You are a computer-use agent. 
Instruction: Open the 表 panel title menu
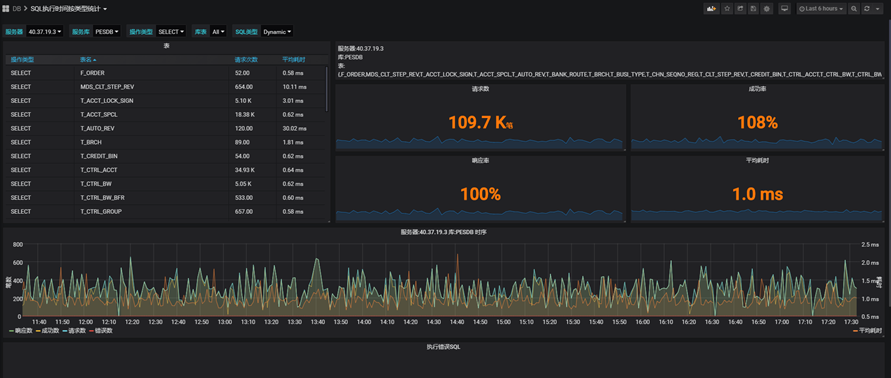click(166, 45)
